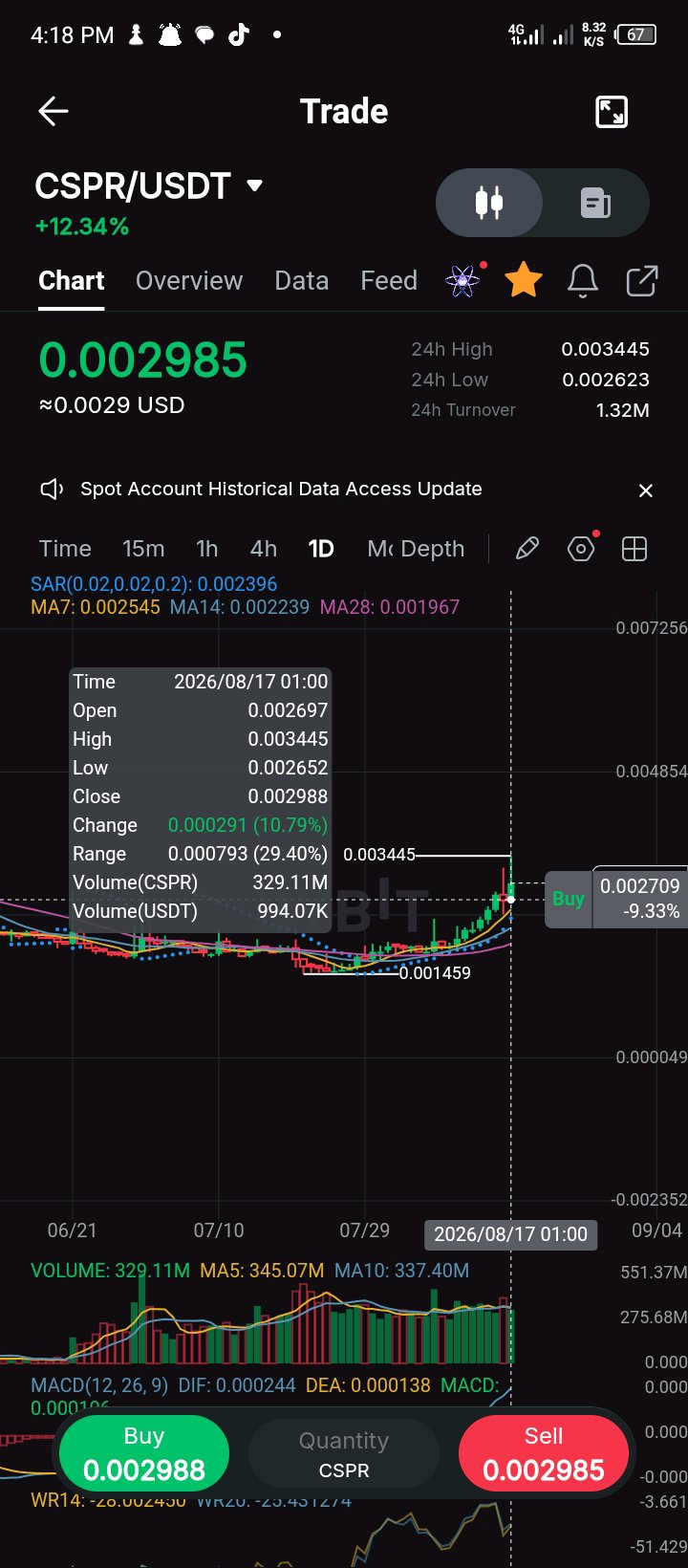This screenshot has width=688, height=1568.
Task: Tap the 0.003445 high marker on chart
Action: pyautogui.click(x=379, y=855)
